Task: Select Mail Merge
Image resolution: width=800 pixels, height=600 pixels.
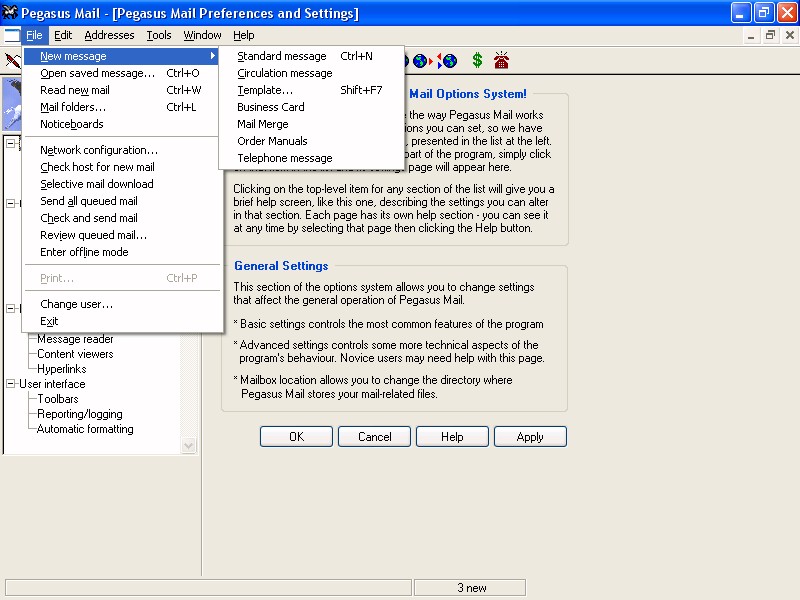Action: [x=311, y=124]
